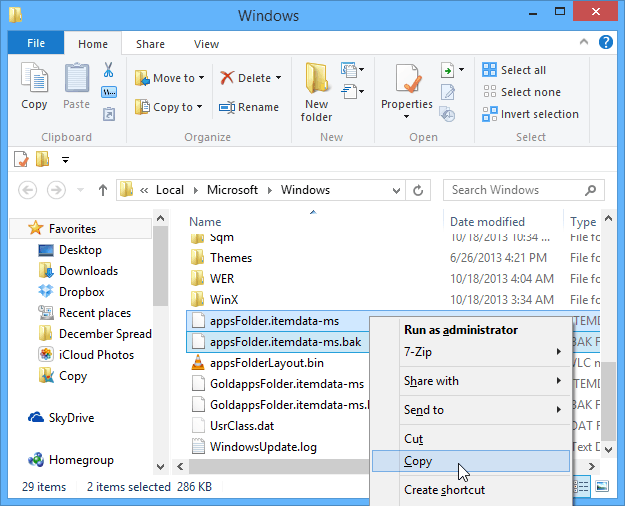Image resolution: width=625 pixels, height=506 pixels.
Task: Click the Copy path icon in Clipboard group
Action: click(x=109, y=93)
